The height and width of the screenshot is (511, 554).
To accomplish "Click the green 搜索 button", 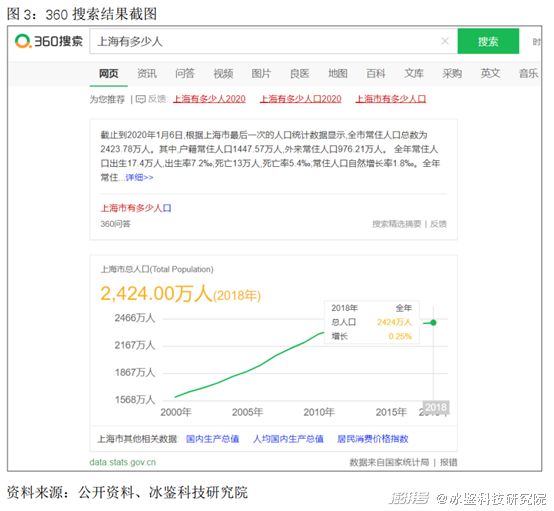I will [488, 41].
